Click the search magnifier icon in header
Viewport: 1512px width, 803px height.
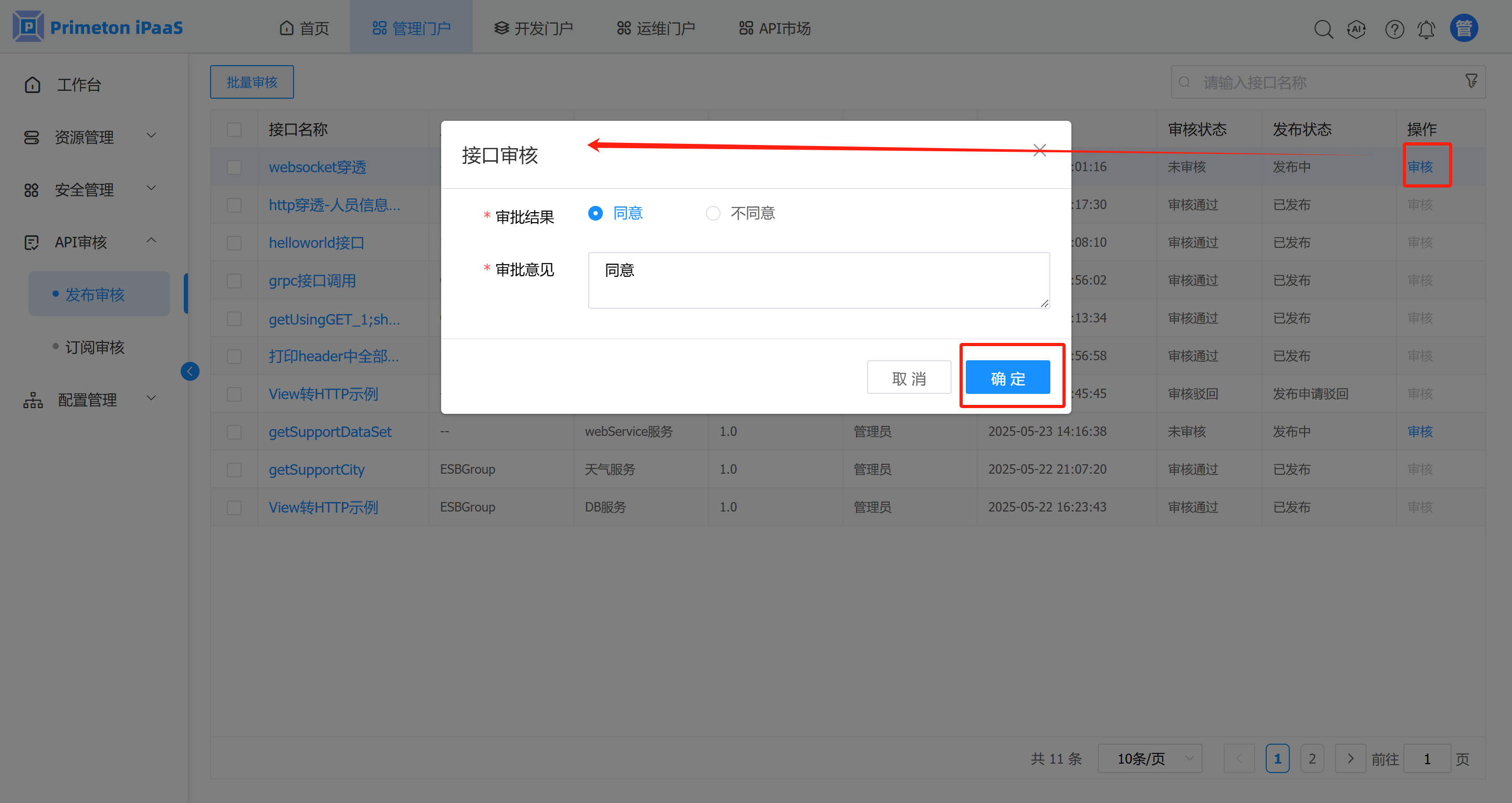[1323, 29]
